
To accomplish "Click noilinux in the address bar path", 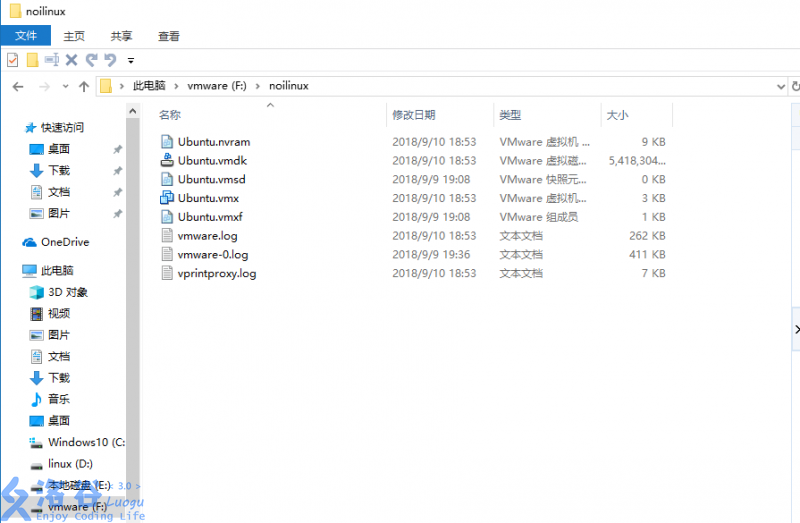I will click(289, 86).
